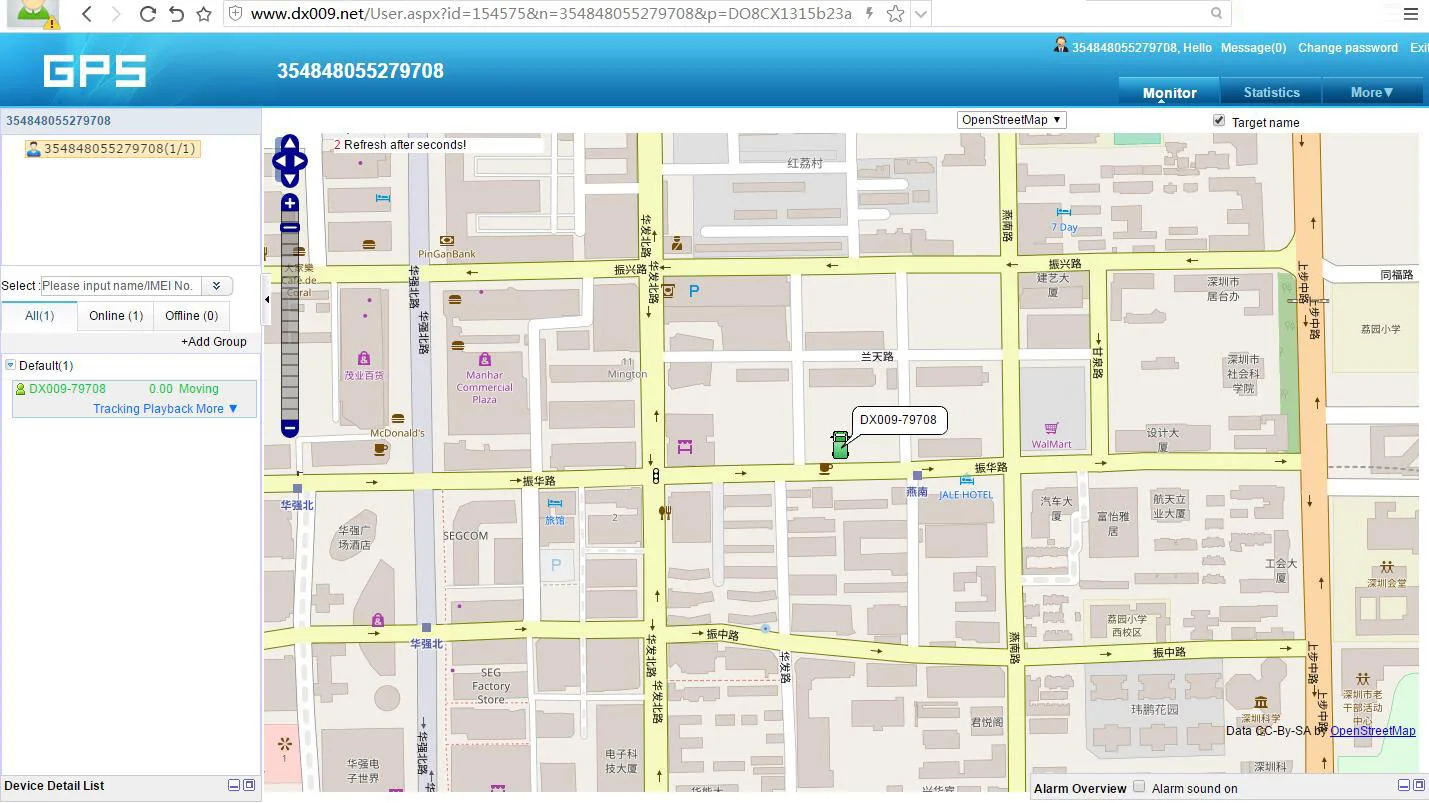
Task: Click the Moving status text
Action: tap(199, 389)
